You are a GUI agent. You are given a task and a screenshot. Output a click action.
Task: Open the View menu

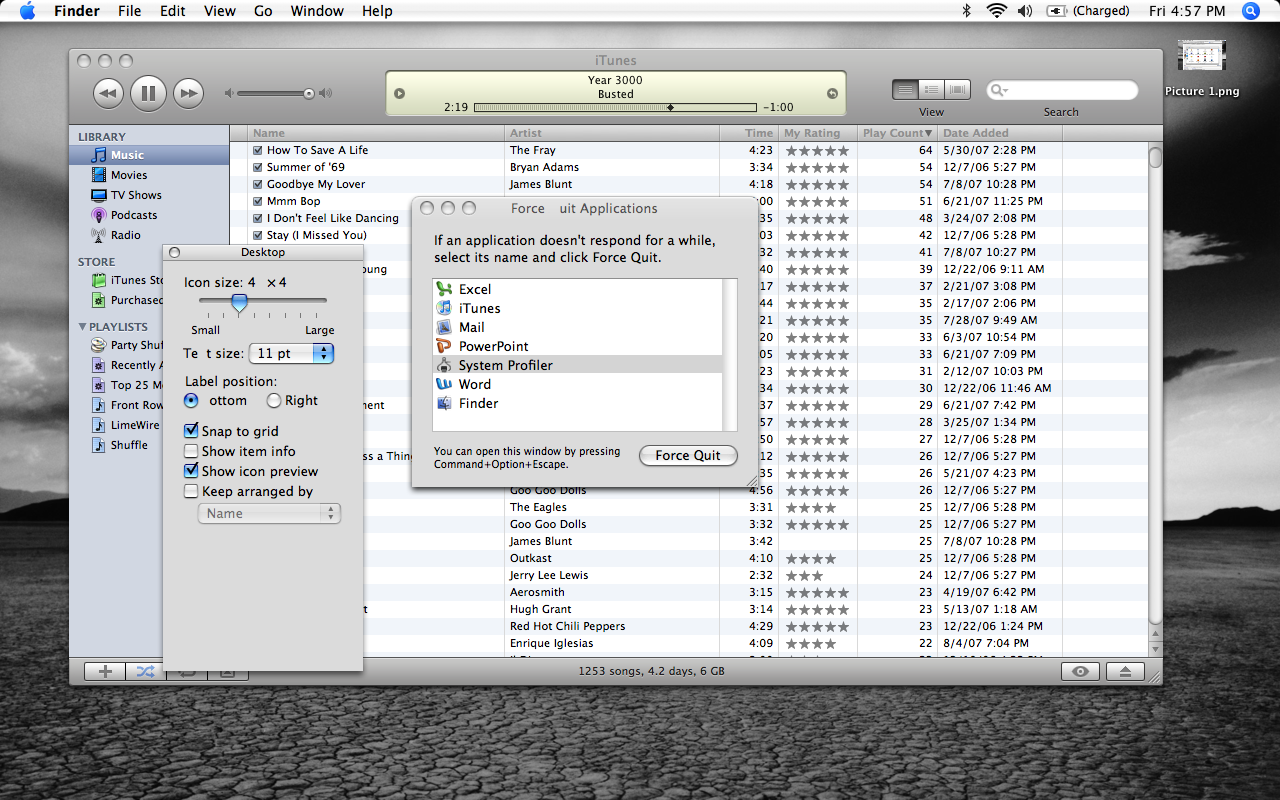pyautogui.click(x=220, y=11)
